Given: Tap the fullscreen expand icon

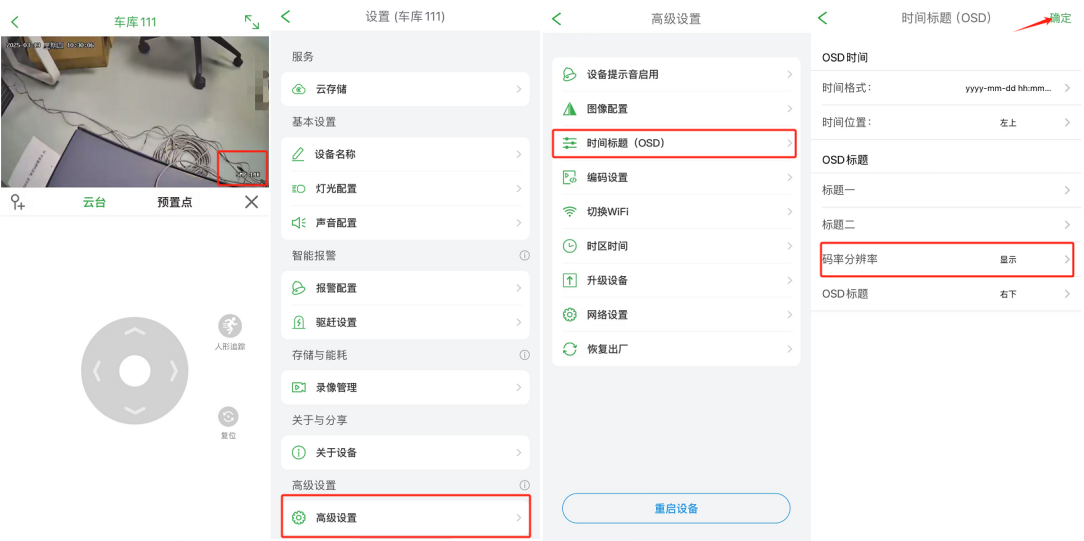Looking at the screenshot, I should (252, 21).
